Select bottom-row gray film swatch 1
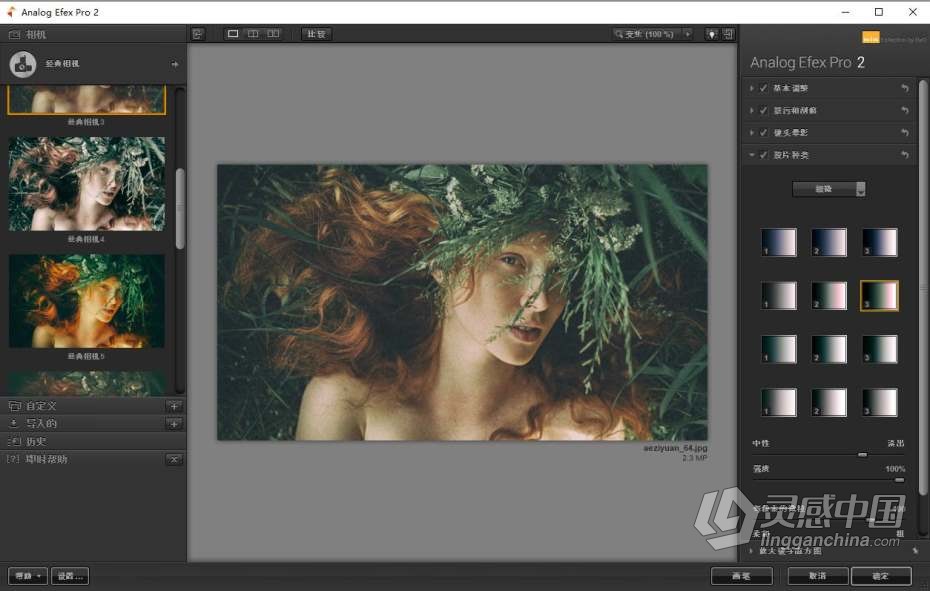Image resolution: width=930 pixels, height=591 pixels. click(779, 402)
